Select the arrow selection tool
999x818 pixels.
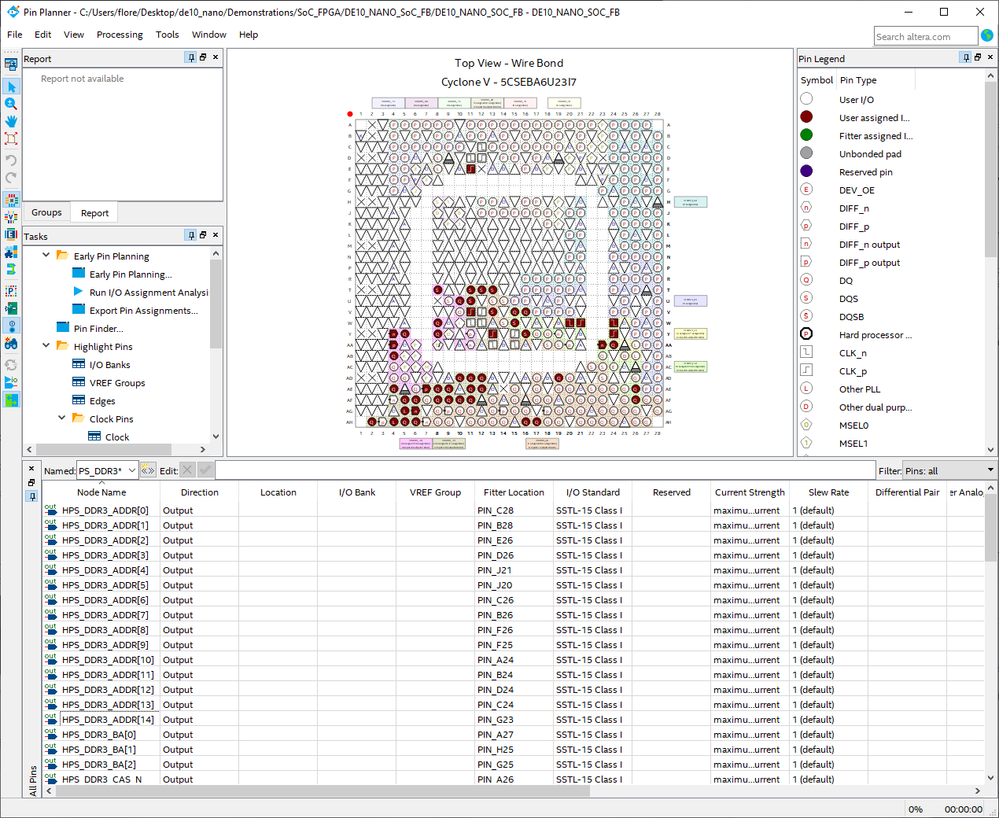coord(11,87)
